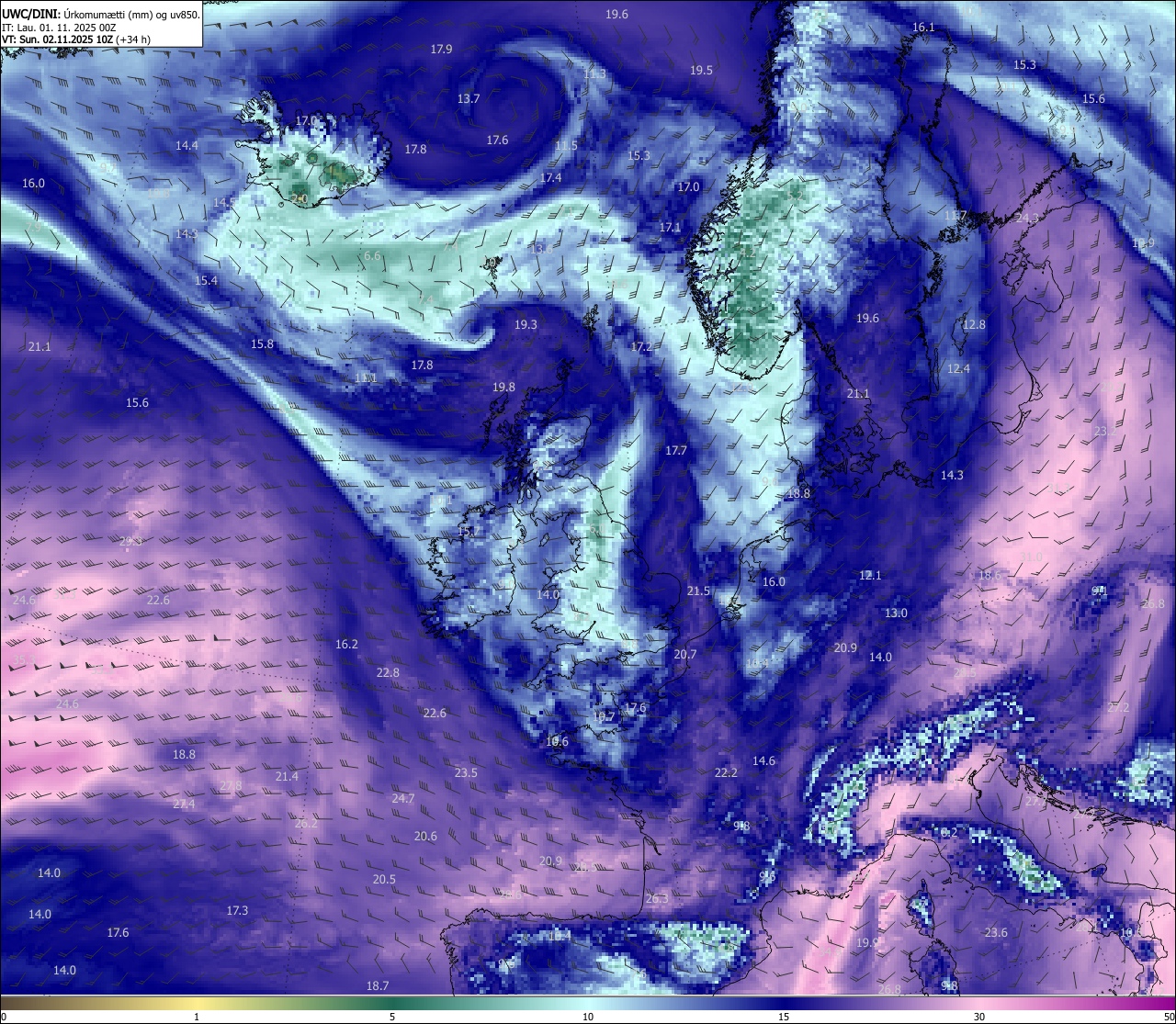Click the 16.1 value label
The image size is (1176, 1024).
[923, 28]
